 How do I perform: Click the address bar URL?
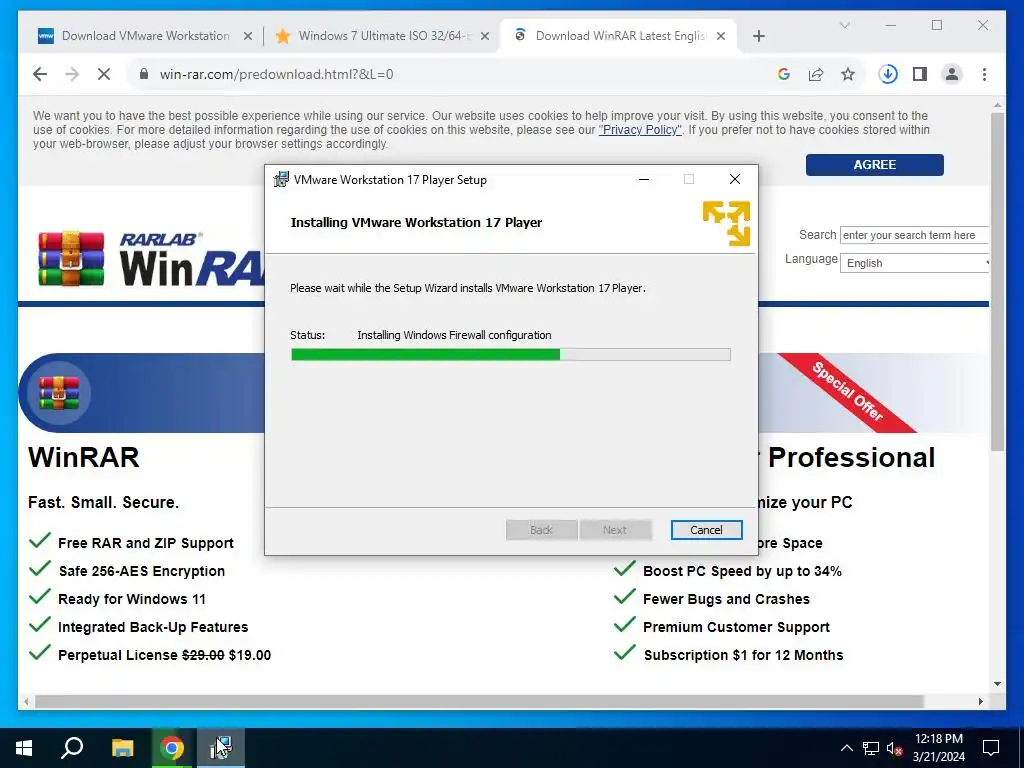pyautogui.click(x=276, y=74)
